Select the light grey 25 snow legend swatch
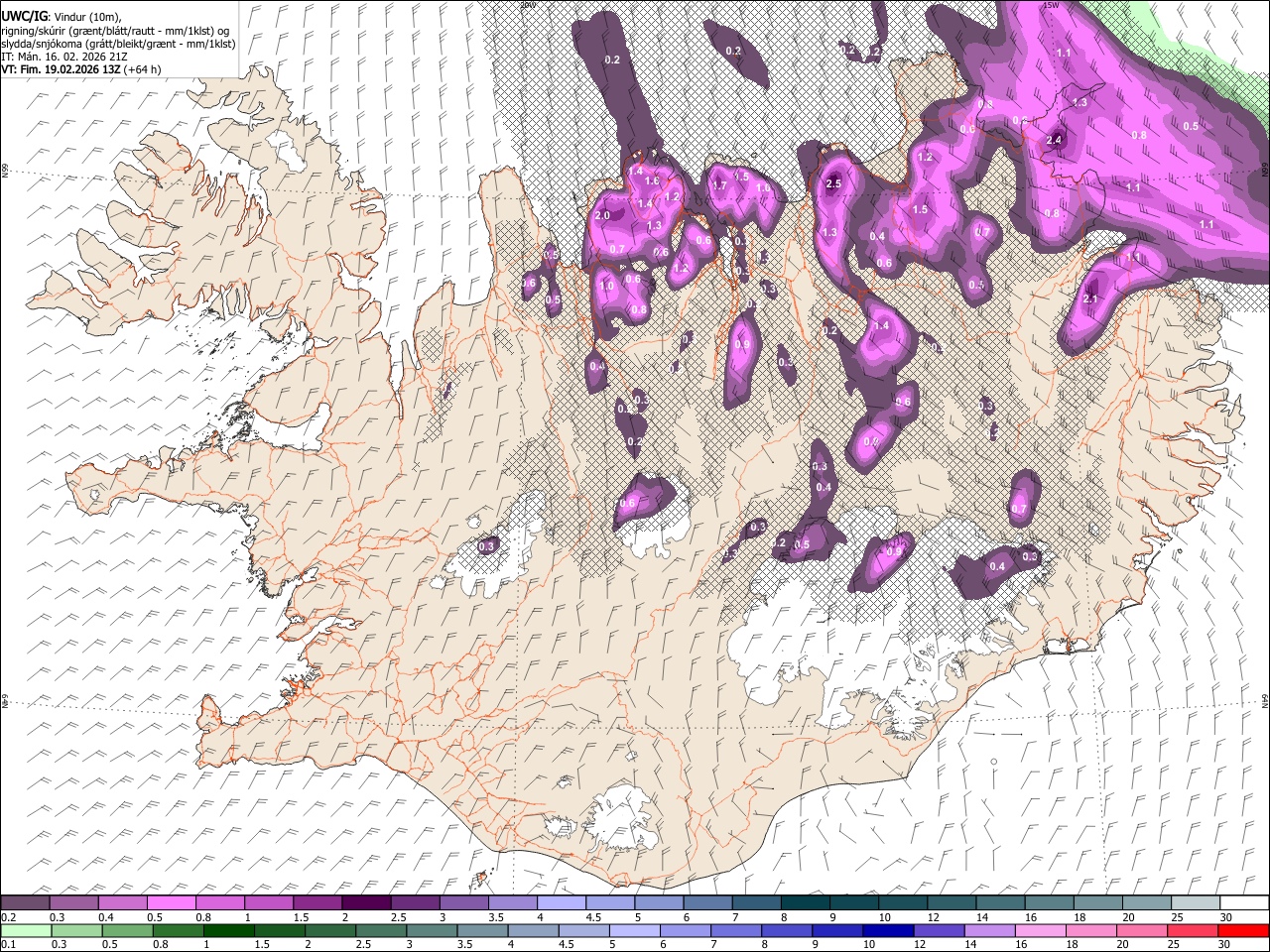This screenshot has height=952, width=1270. click(x=1196, y=903)
